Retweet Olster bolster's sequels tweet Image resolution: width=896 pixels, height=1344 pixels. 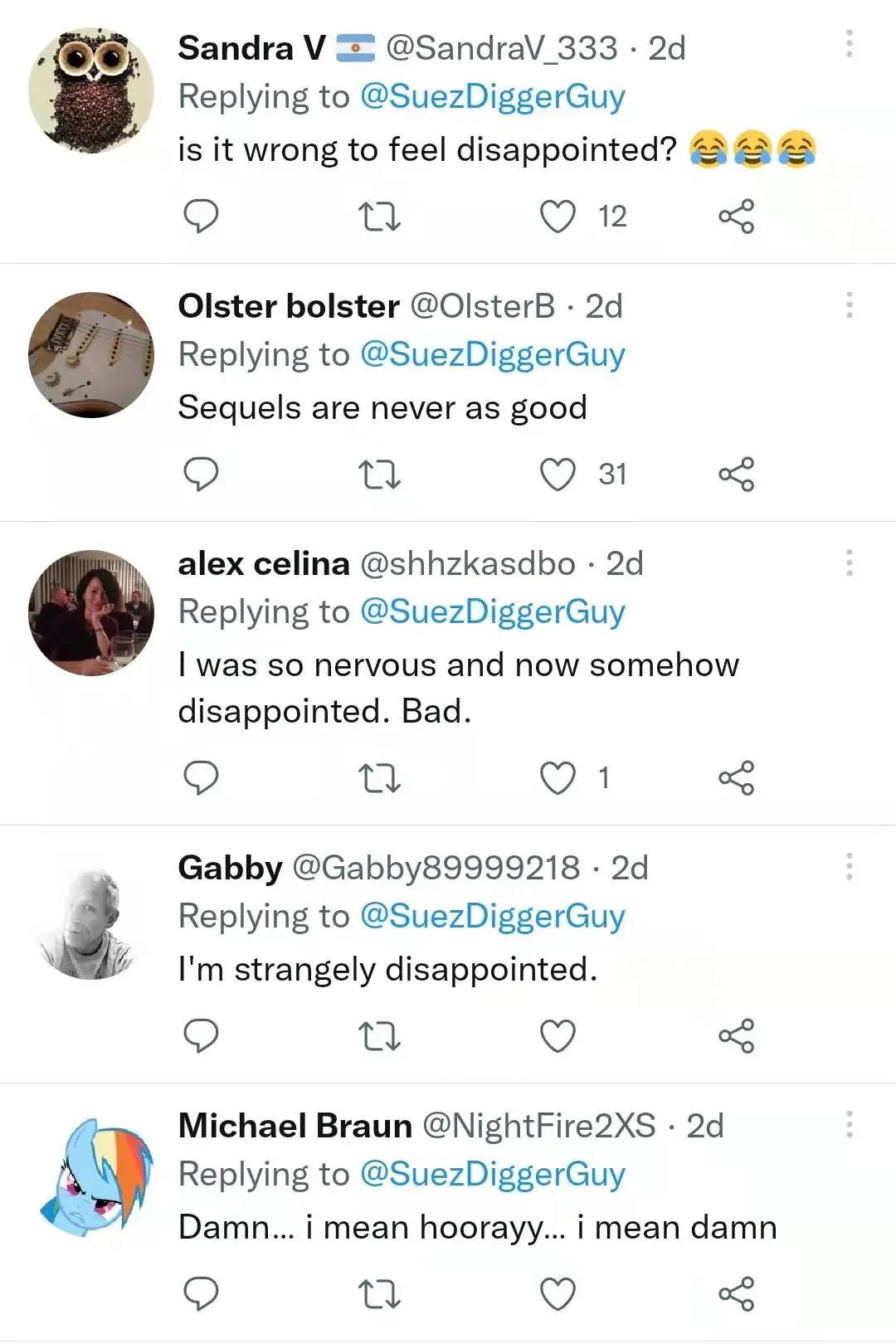pyautogui.click(x=379, y=475)
